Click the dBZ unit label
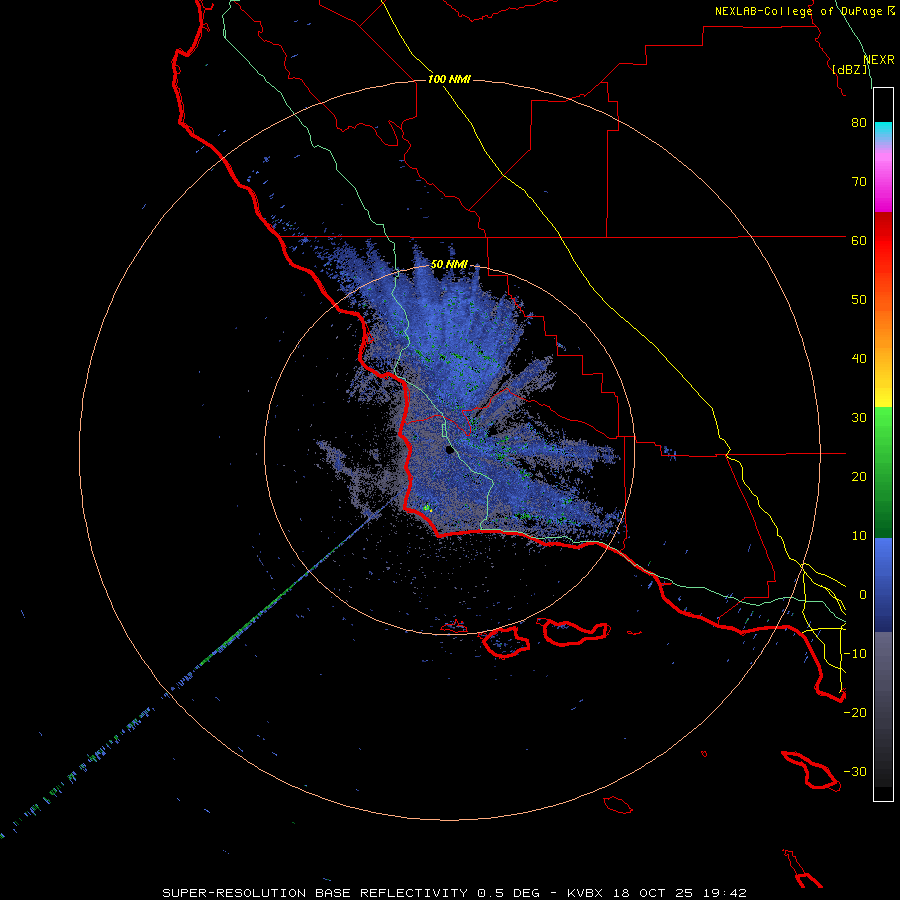 (849, 69)
